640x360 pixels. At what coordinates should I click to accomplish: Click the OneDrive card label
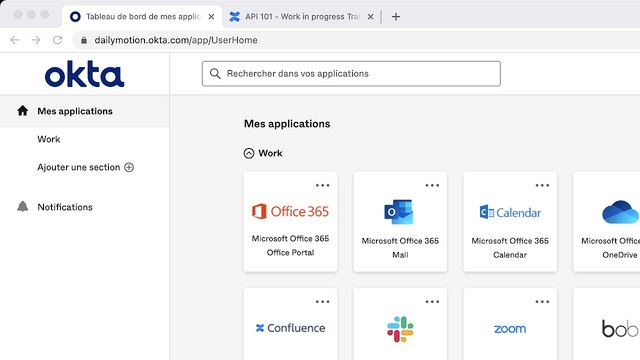click(x=611, y=248)
